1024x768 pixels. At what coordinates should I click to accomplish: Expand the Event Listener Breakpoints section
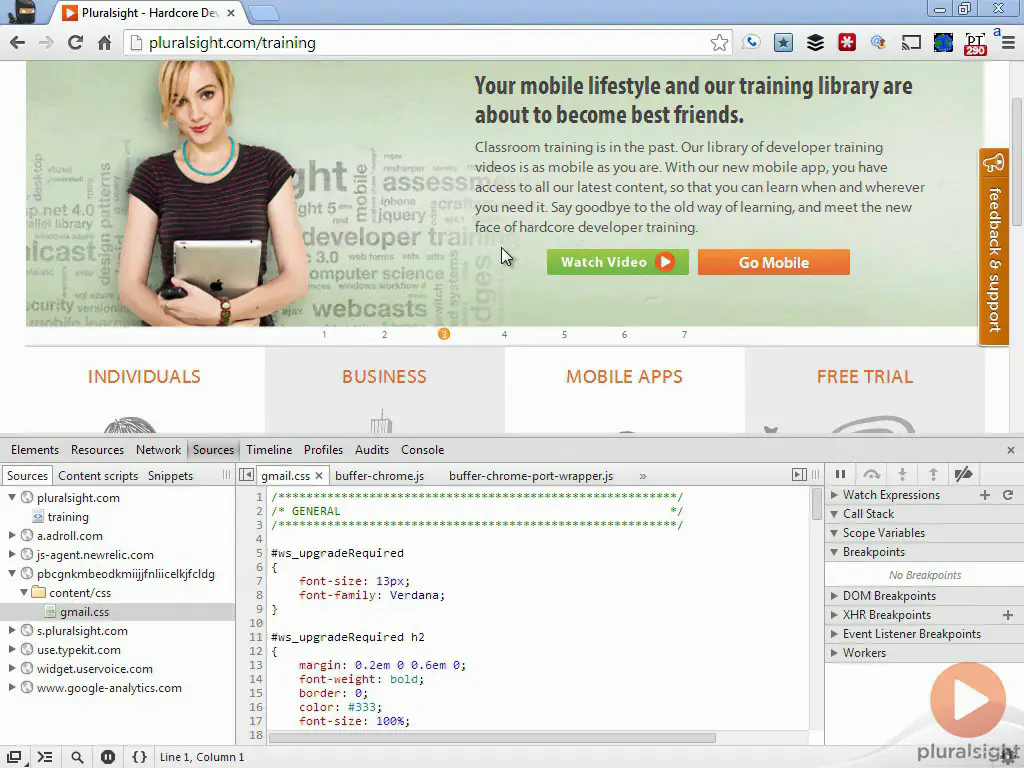point(834,634)
